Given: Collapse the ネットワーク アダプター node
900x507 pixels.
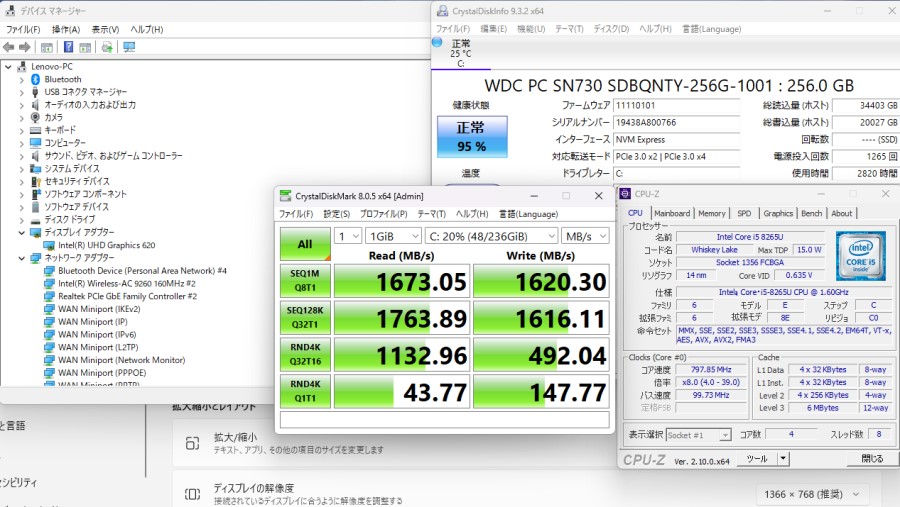Looking at the screenshot, I should pyautogui.click(x=22, y=258).
